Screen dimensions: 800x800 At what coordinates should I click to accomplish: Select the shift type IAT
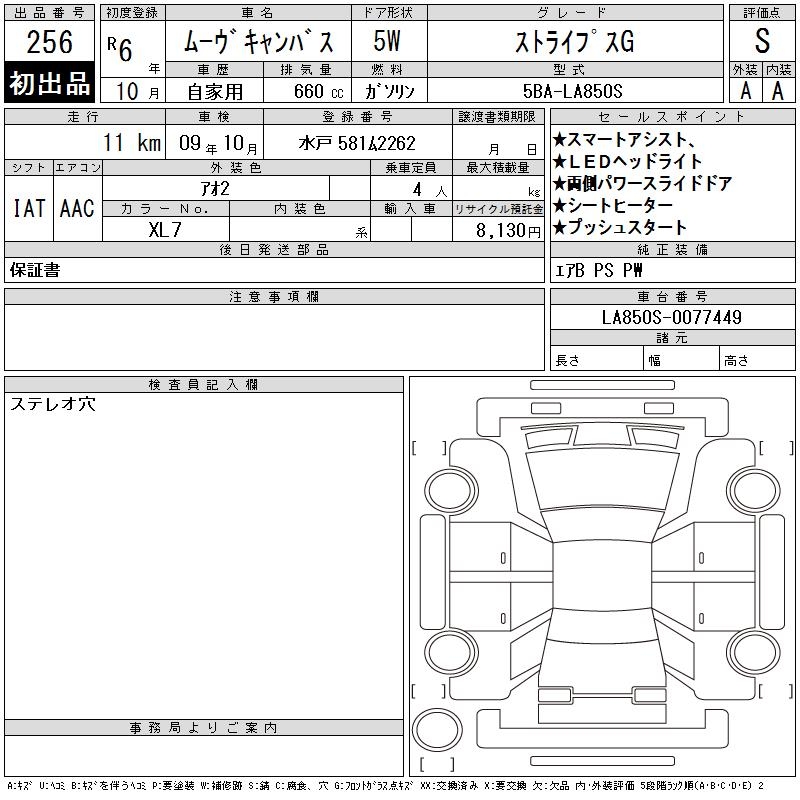(x=29, y=209)
